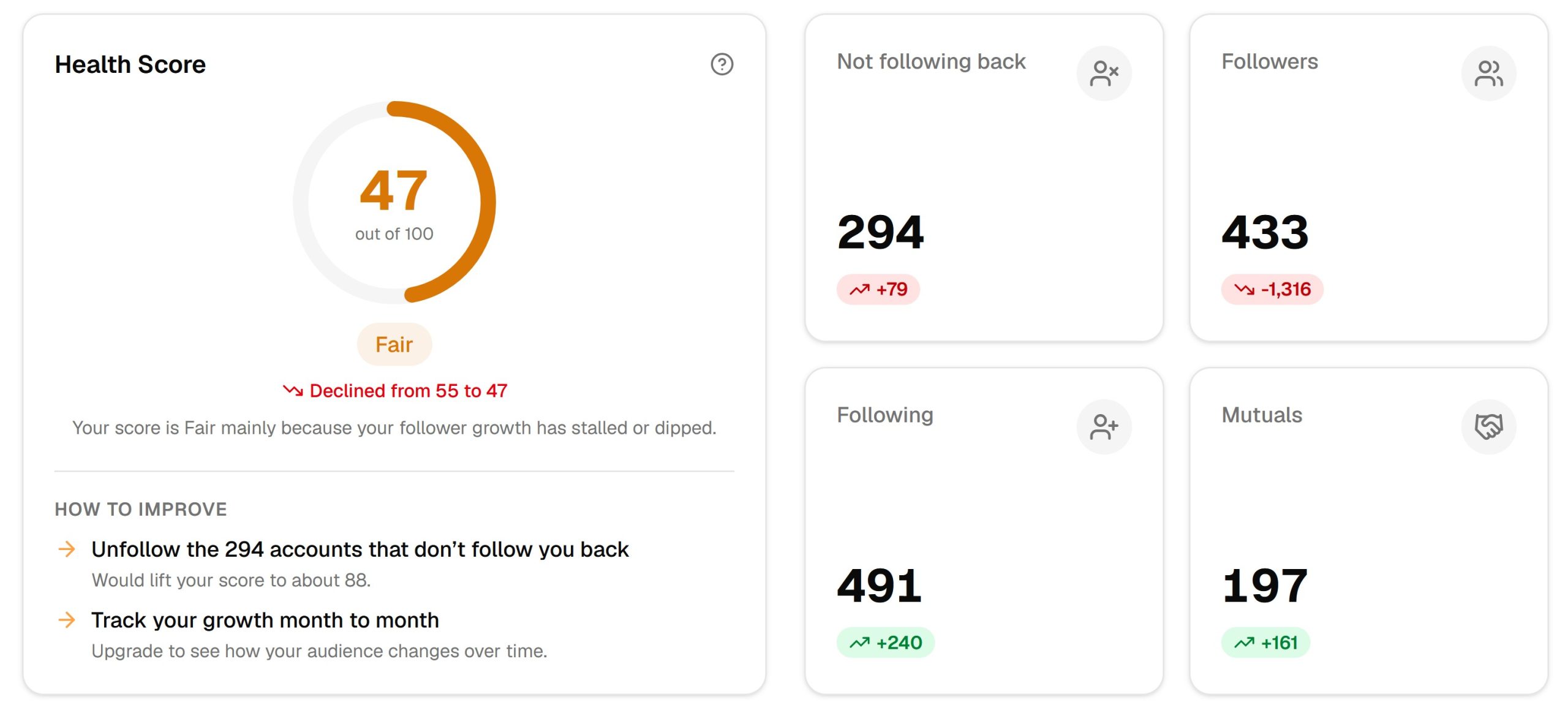This screenshot has width=1568, height=705.
Task: Select the Following count 491
Action: [880, 586]
